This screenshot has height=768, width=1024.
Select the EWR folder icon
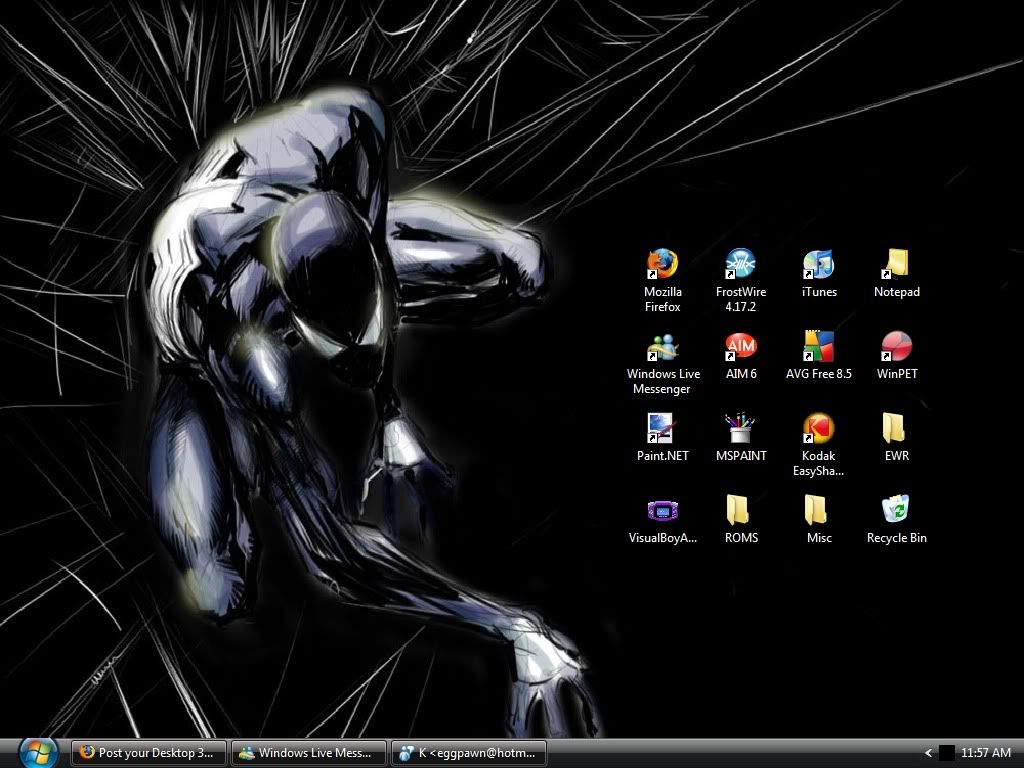point(896,429)
